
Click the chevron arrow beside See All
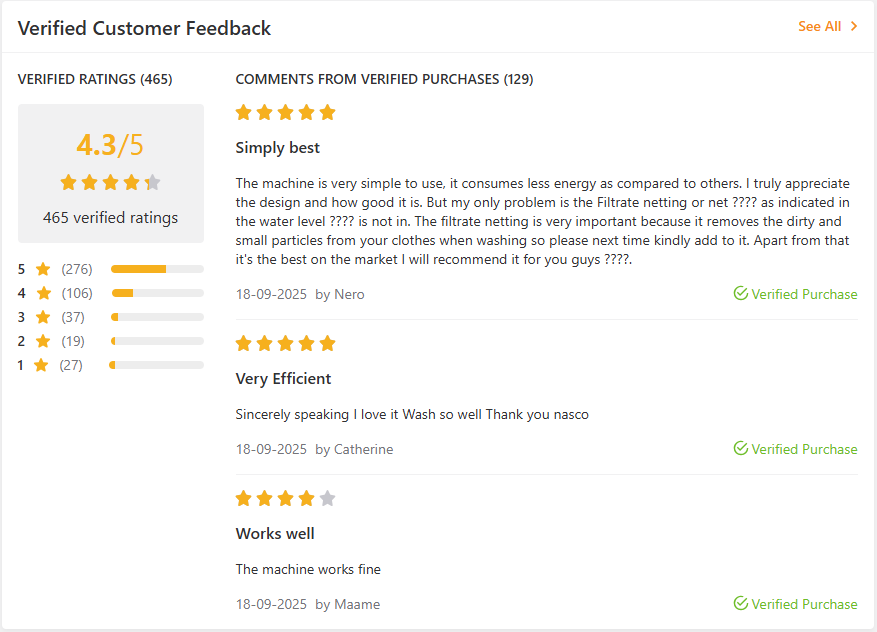[854, 27]
